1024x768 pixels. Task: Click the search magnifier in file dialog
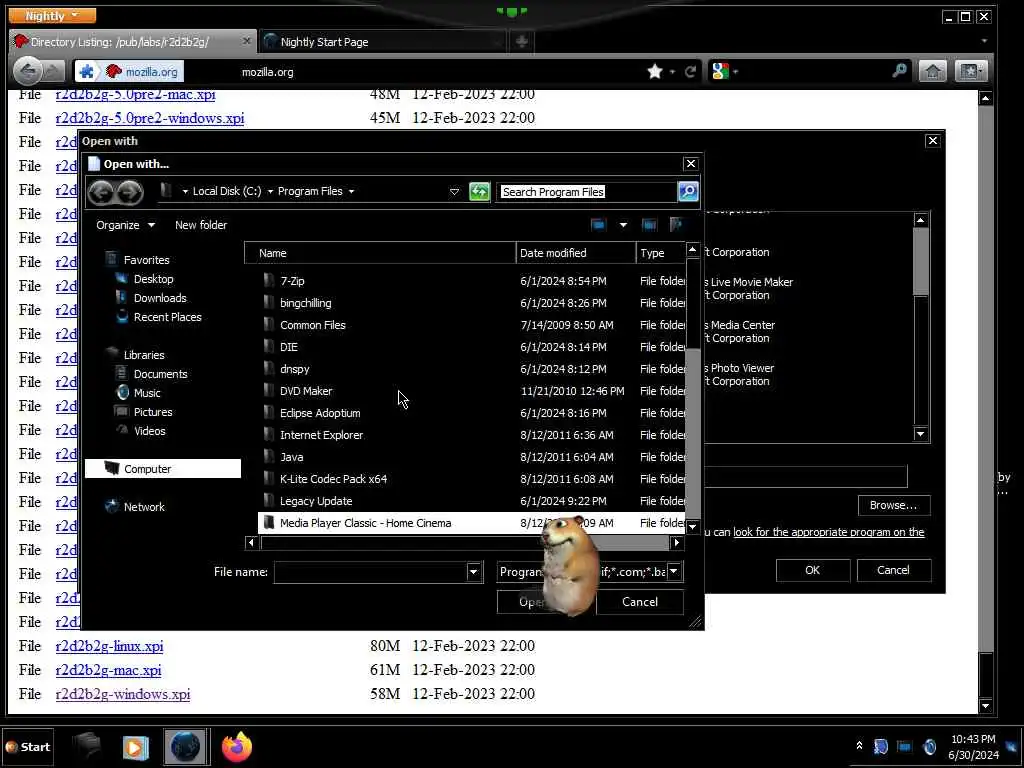(x=688, y=191)
